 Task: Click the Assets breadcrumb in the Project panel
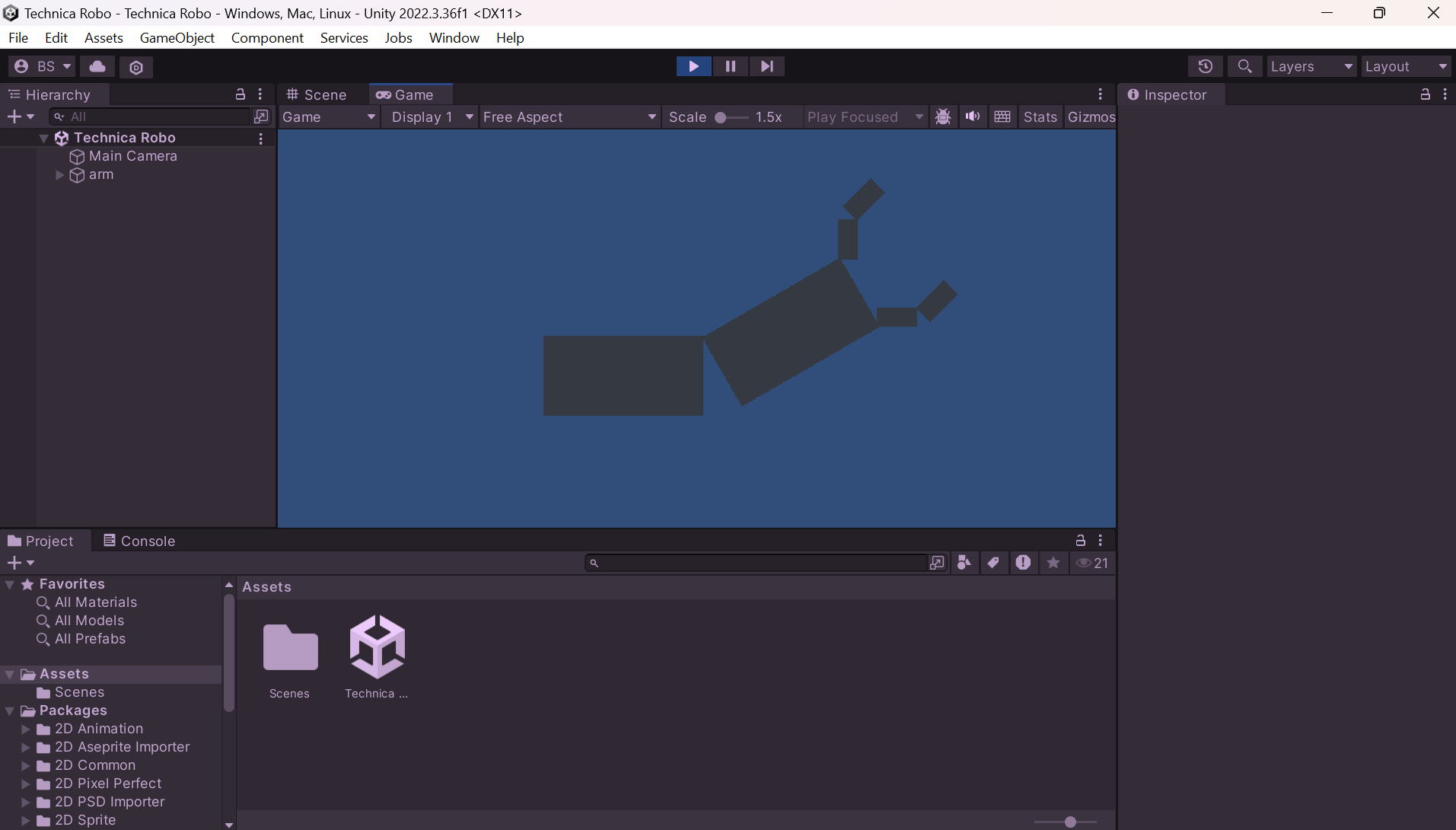266,587
